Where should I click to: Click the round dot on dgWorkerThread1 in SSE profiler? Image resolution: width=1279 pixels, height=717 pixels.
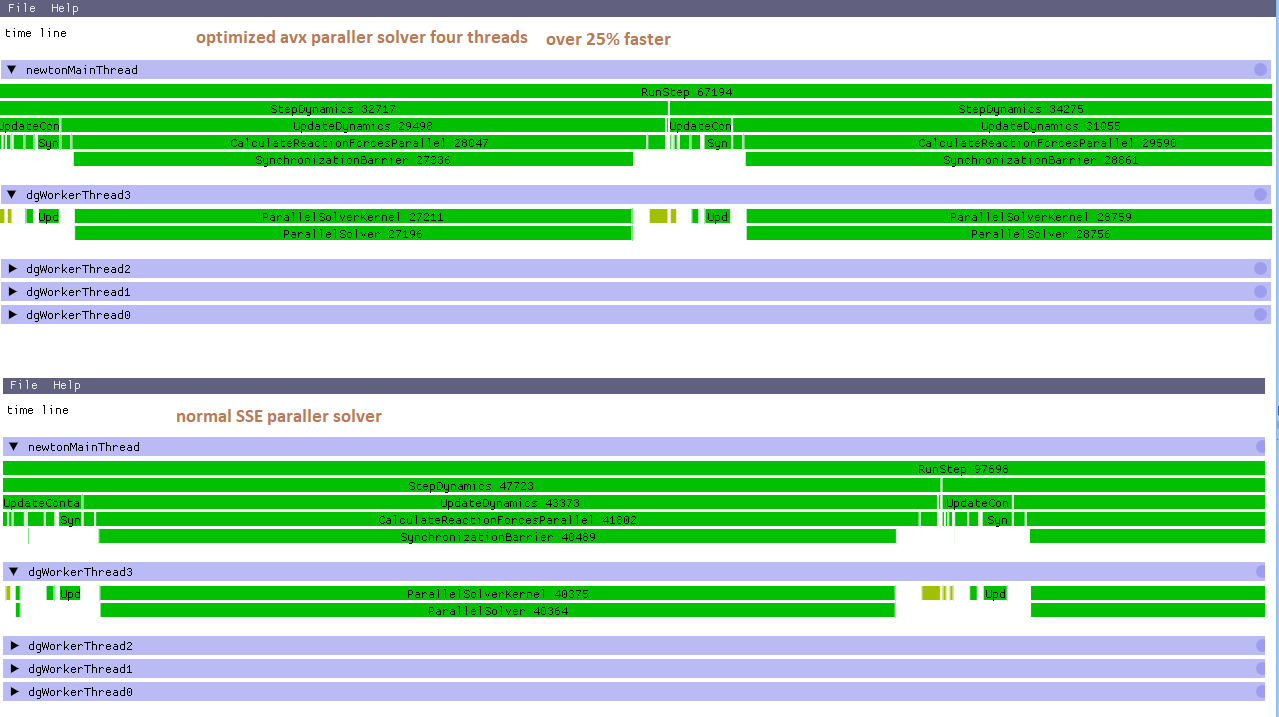pyautogui.click(x=1260, y=669)
